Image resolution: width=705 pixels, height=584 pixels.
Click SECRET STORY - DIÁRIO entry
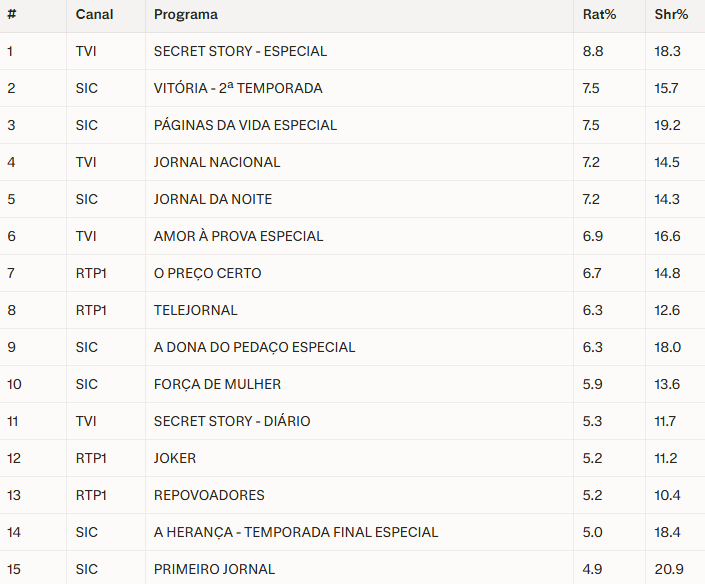(232, 421)
